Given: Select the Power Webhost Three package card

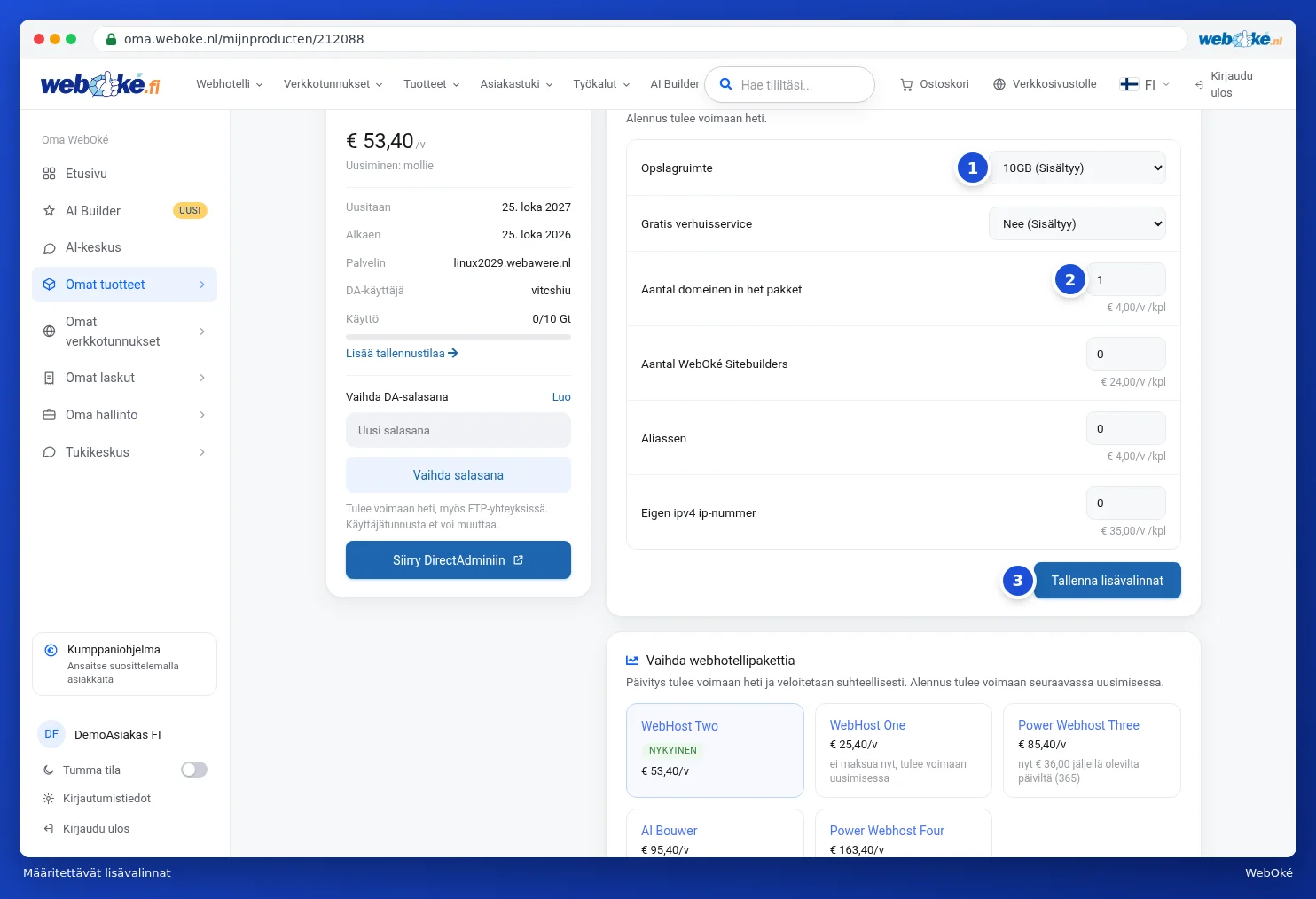Looking at the screenshot, I should [1092, 750].
